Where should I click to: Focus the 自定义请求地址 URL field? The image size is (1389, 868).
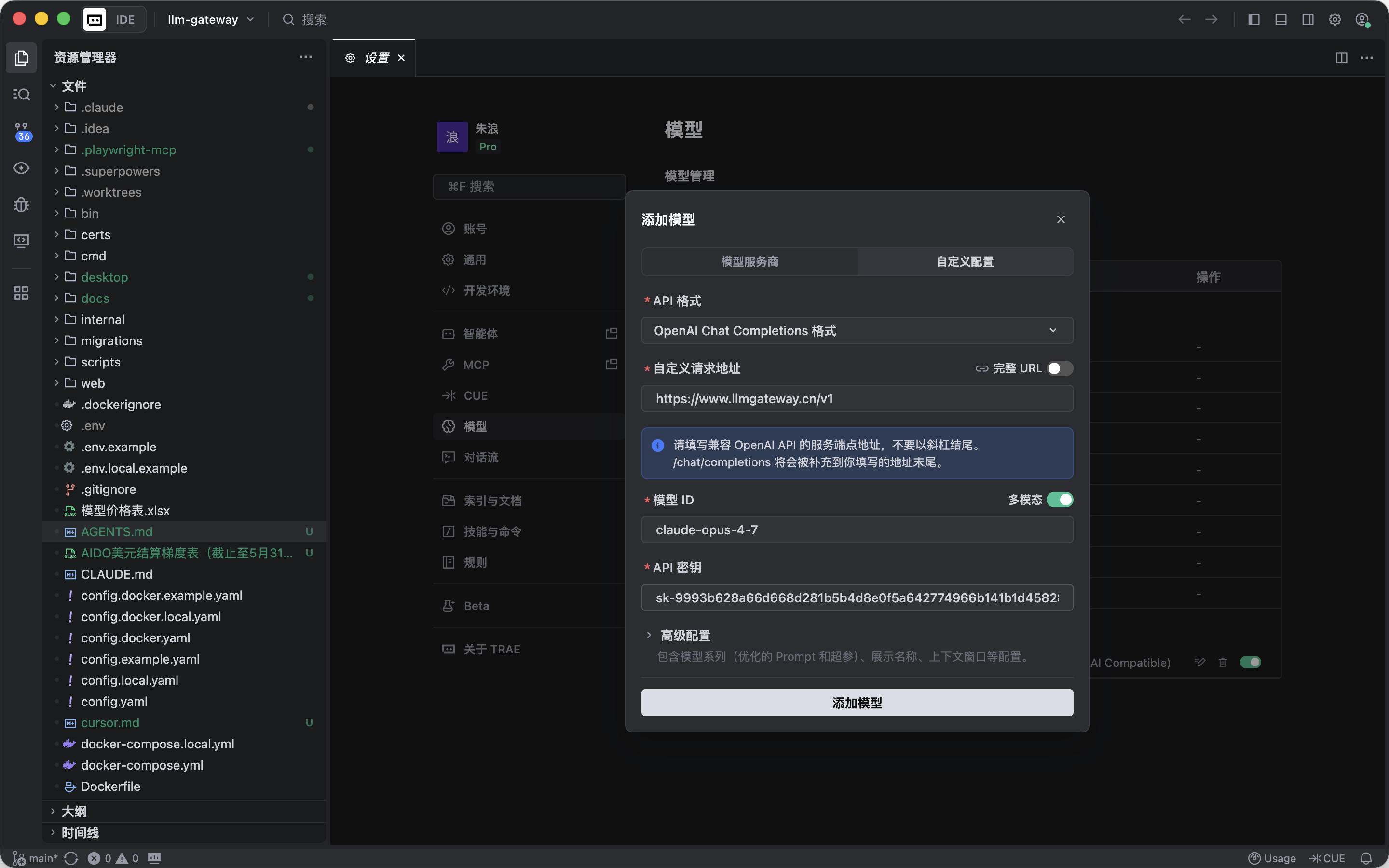click(x=857, y=398)
